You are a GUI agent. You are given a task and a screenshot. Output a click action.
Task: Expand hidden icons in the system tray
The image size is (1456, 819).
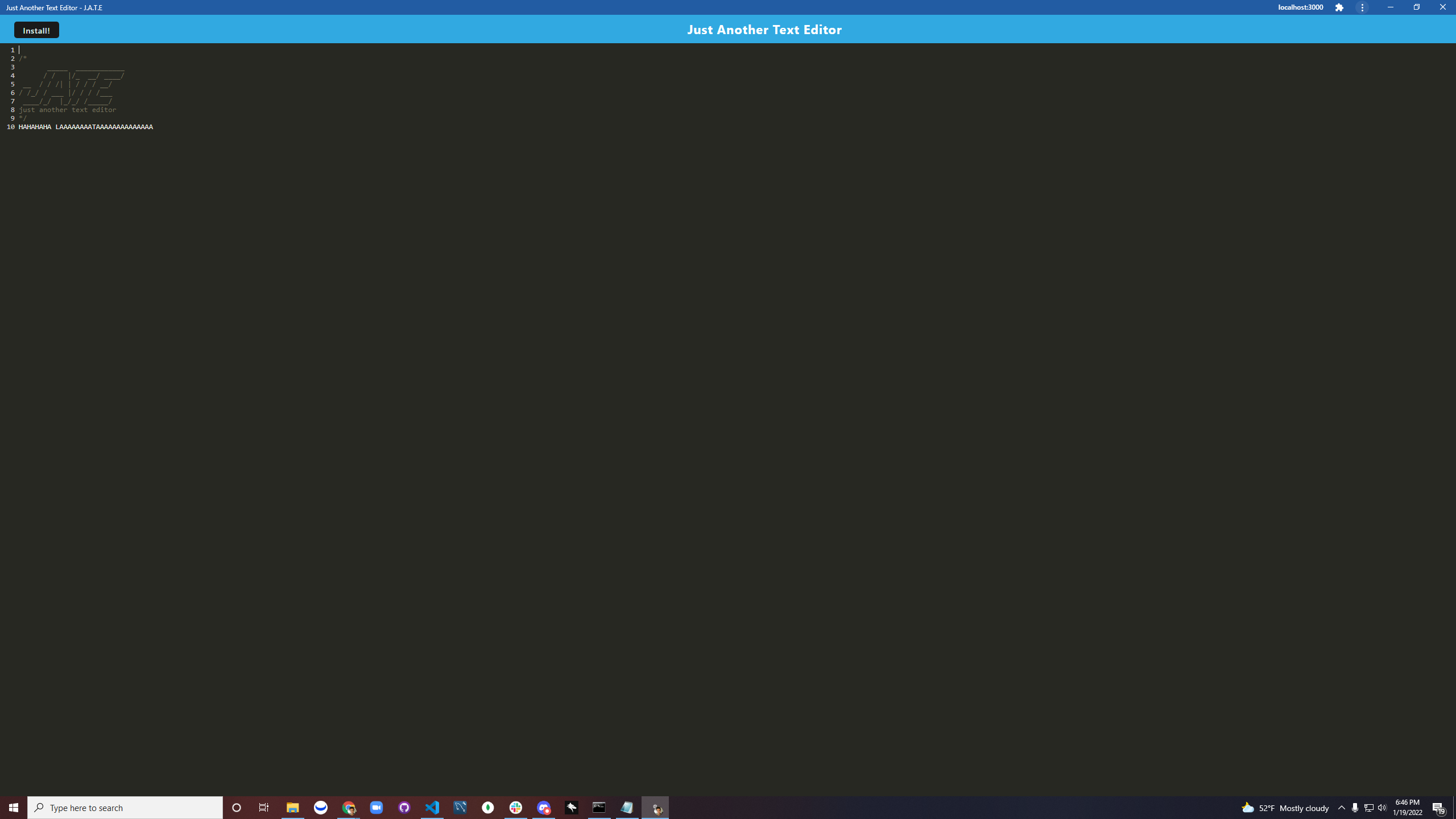coord(1342,808)
